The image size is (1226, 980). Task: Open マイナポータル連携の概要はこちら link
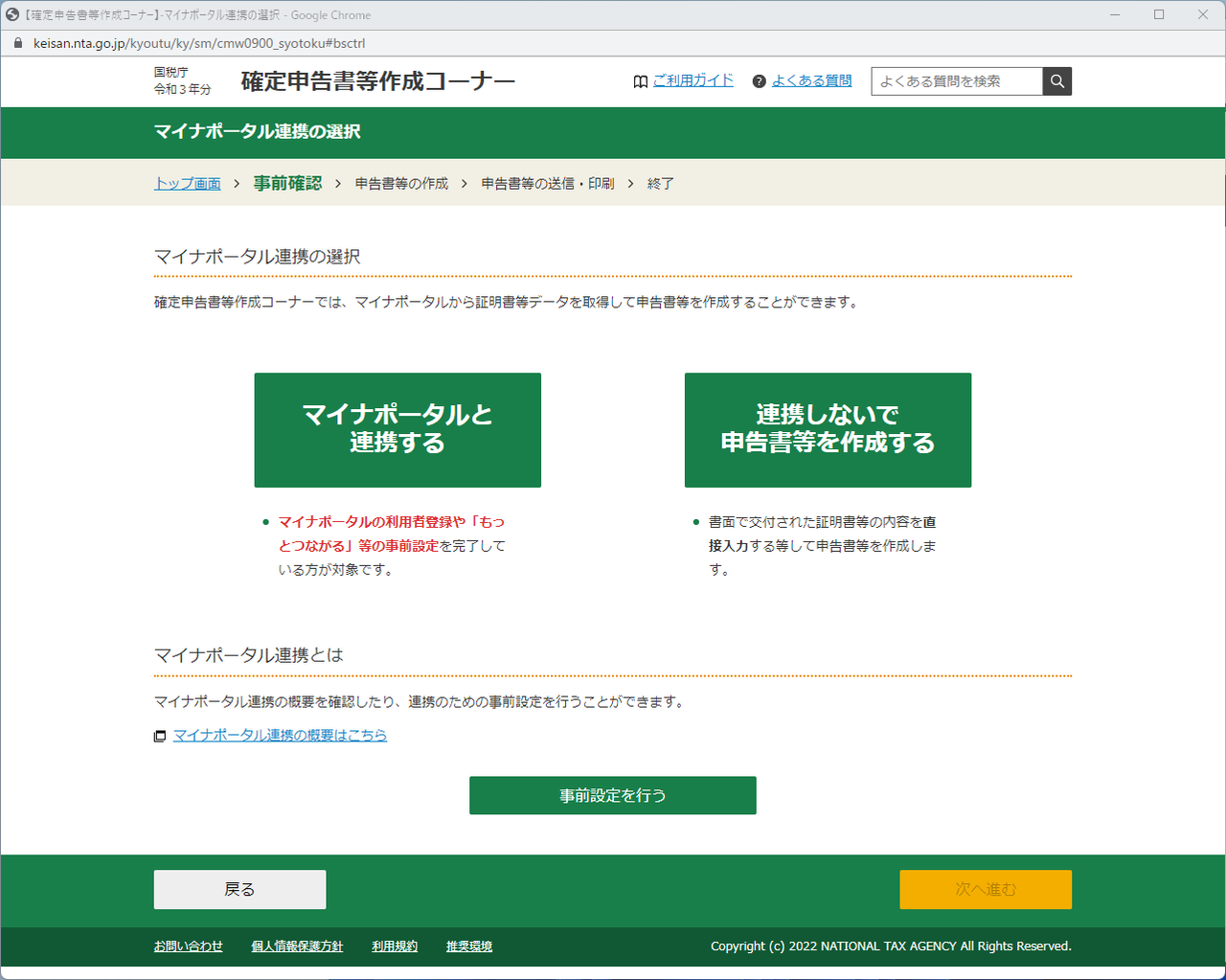pyautogui.click(x=280, y=735)
